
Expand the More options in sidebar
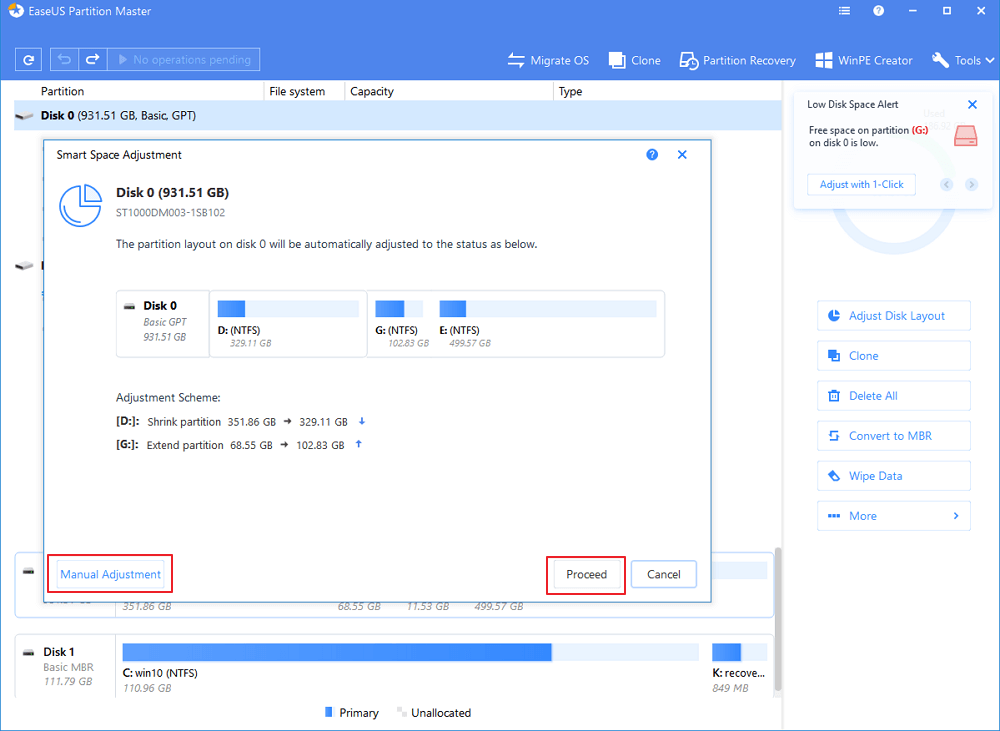[893, 516]
